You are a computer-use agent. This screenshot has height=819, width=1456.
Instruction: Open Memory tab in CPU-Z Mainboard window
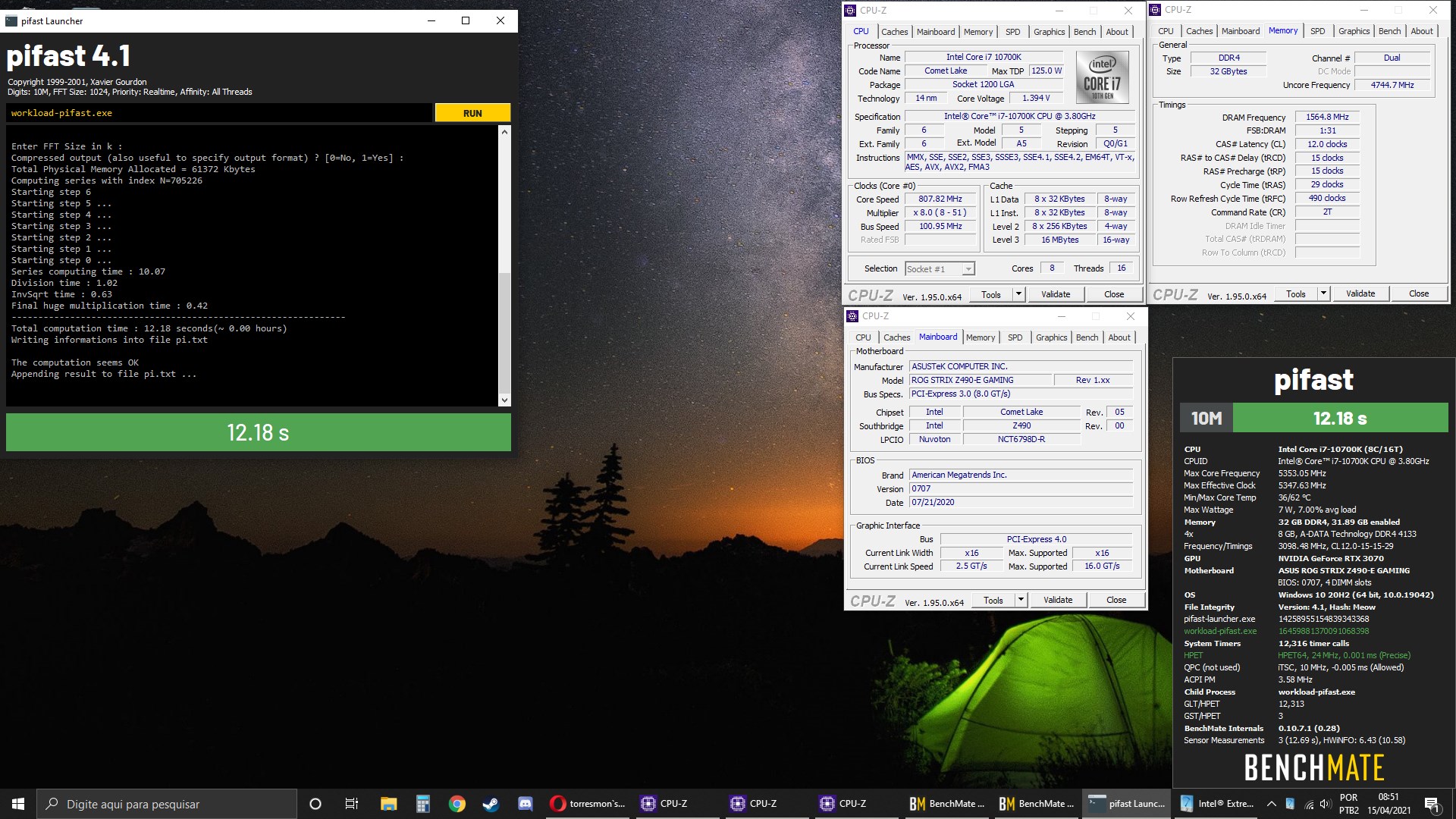pos(980,337)
